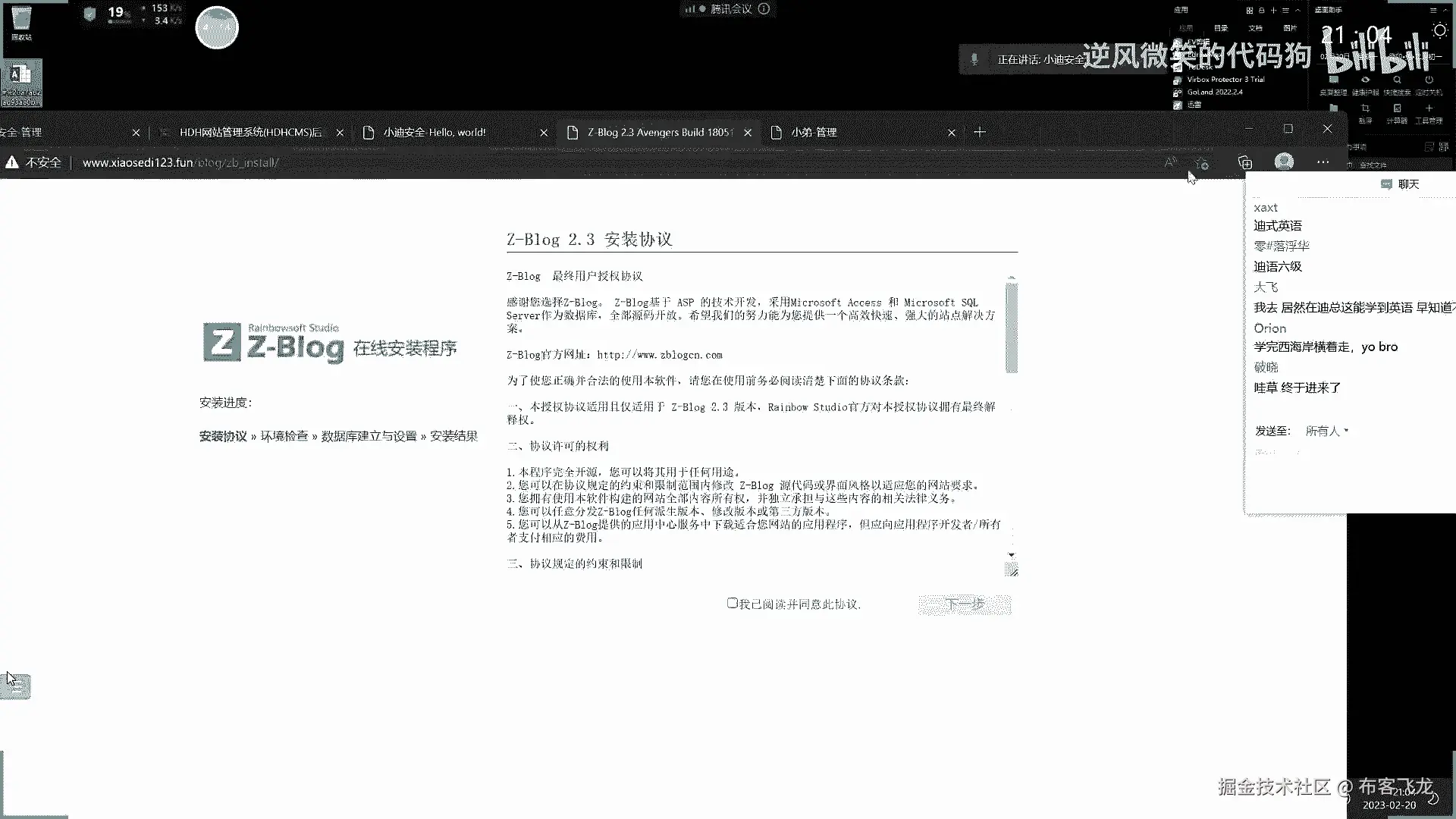This screenshot has height=819, width=1456.
Task: Open the browser collections icon
Action: pos(1244,162)
